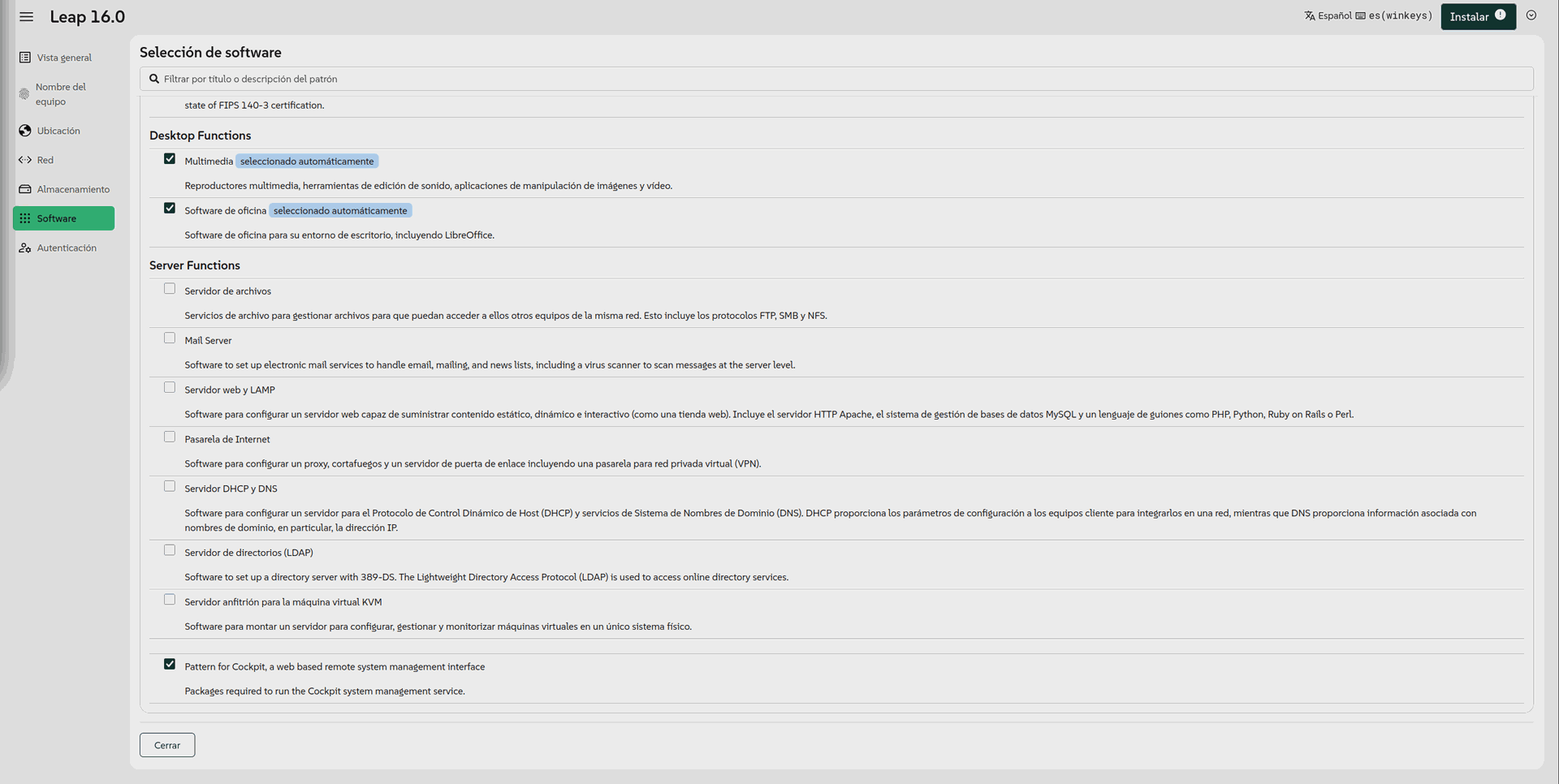
Task: Select the Servidor DHCP y DNS checkbox
Action: tap(170, 487)
